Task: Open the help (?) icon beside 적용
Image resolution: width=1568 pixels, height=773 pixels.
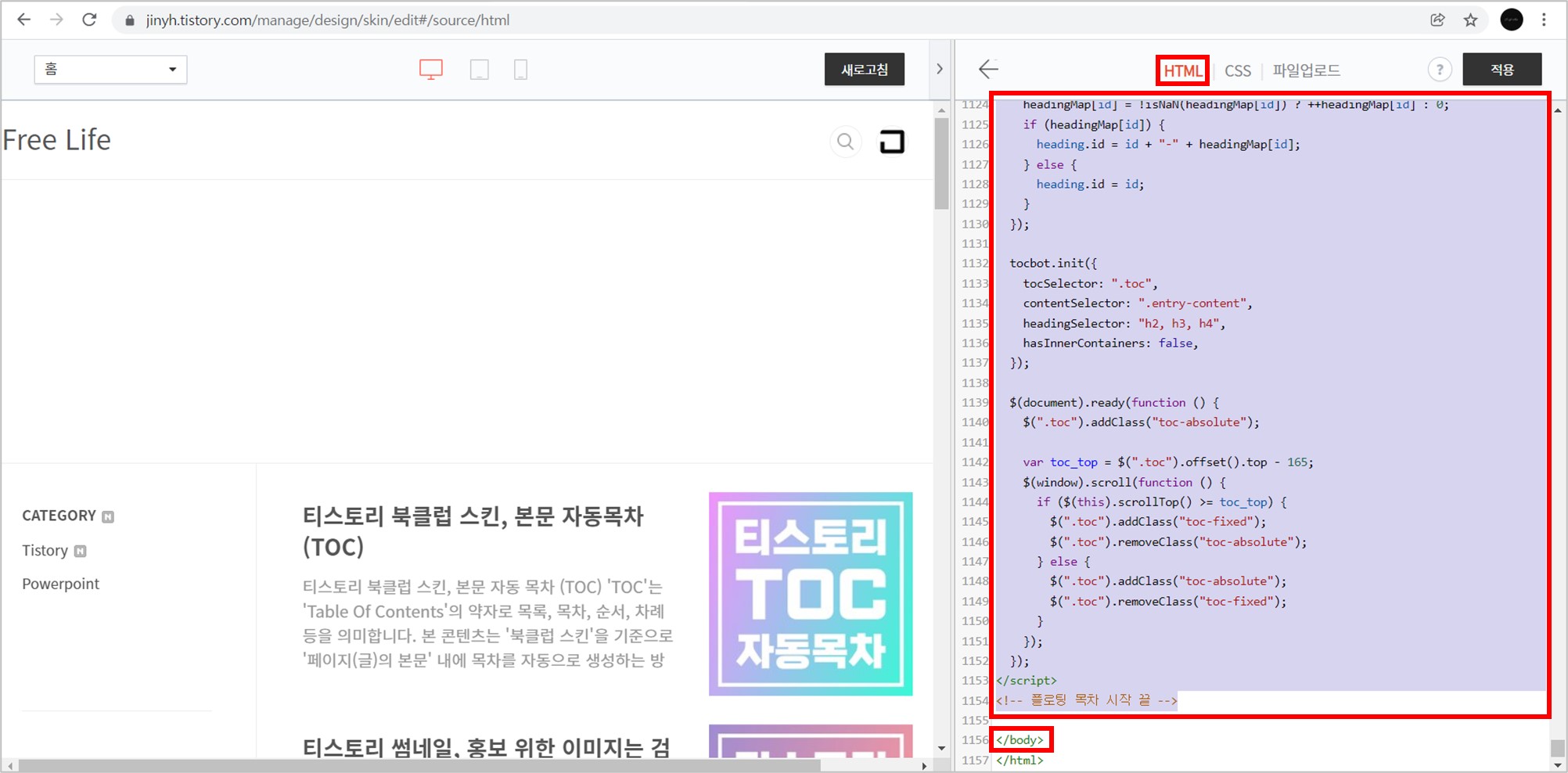Action: (1439, 69)
